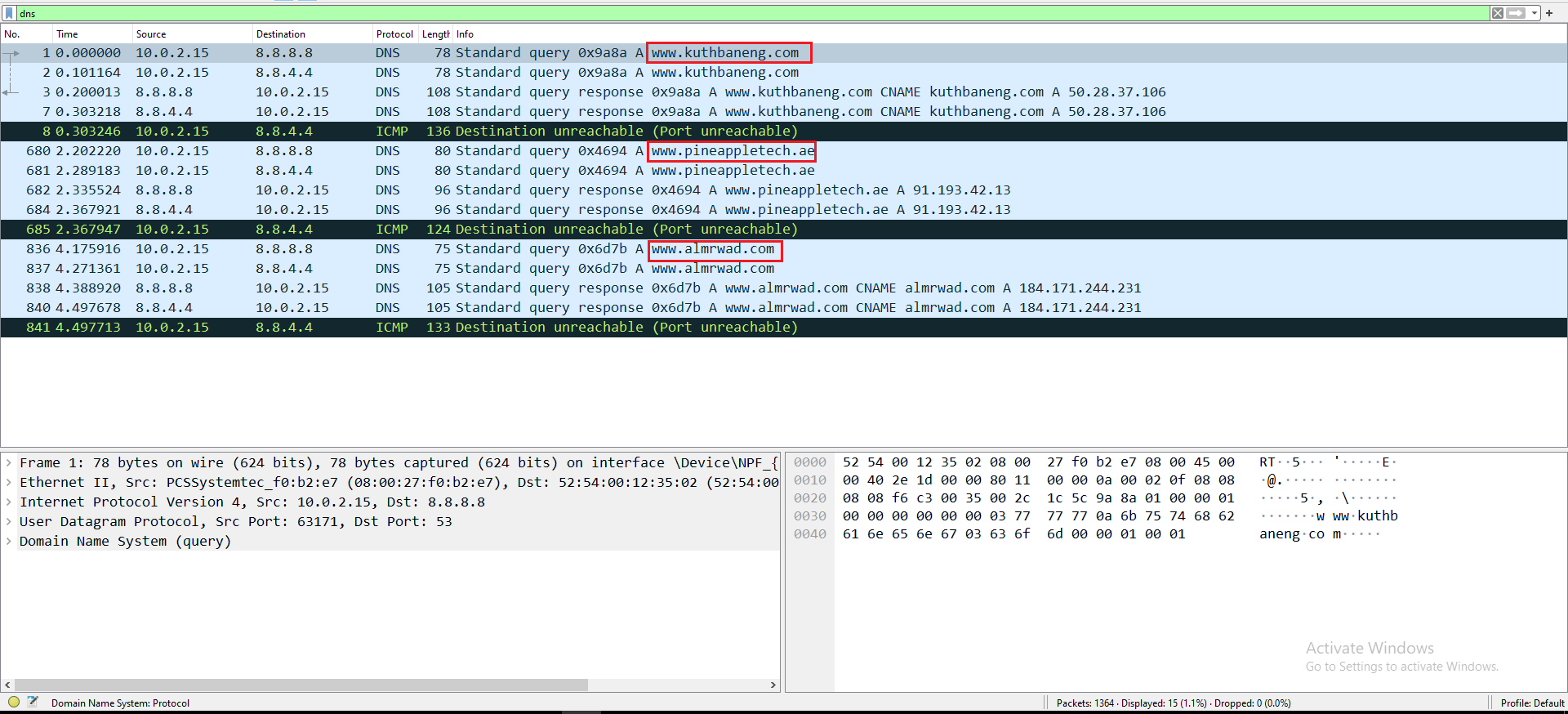Select packet 684 DNS response
The image size is (1568, 714).
tap(784, 210)
